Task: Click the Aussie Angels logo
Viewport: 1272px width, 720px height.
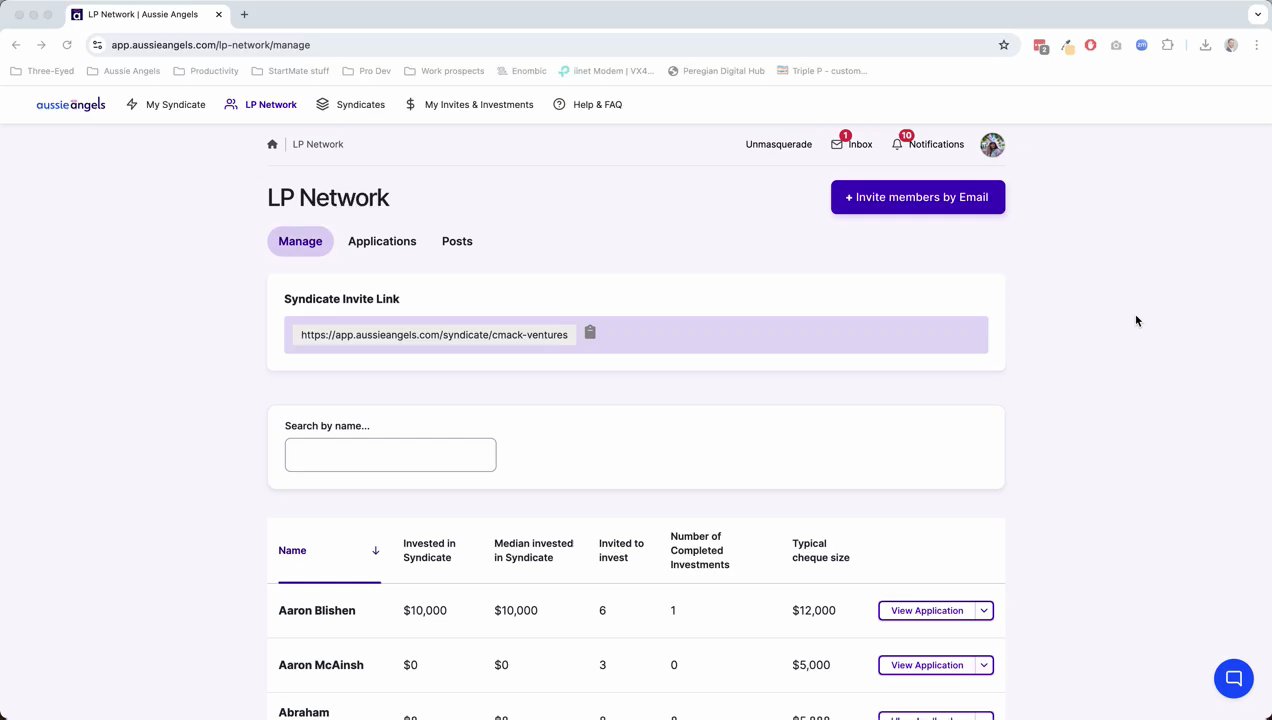Action: tap(70, 105)
